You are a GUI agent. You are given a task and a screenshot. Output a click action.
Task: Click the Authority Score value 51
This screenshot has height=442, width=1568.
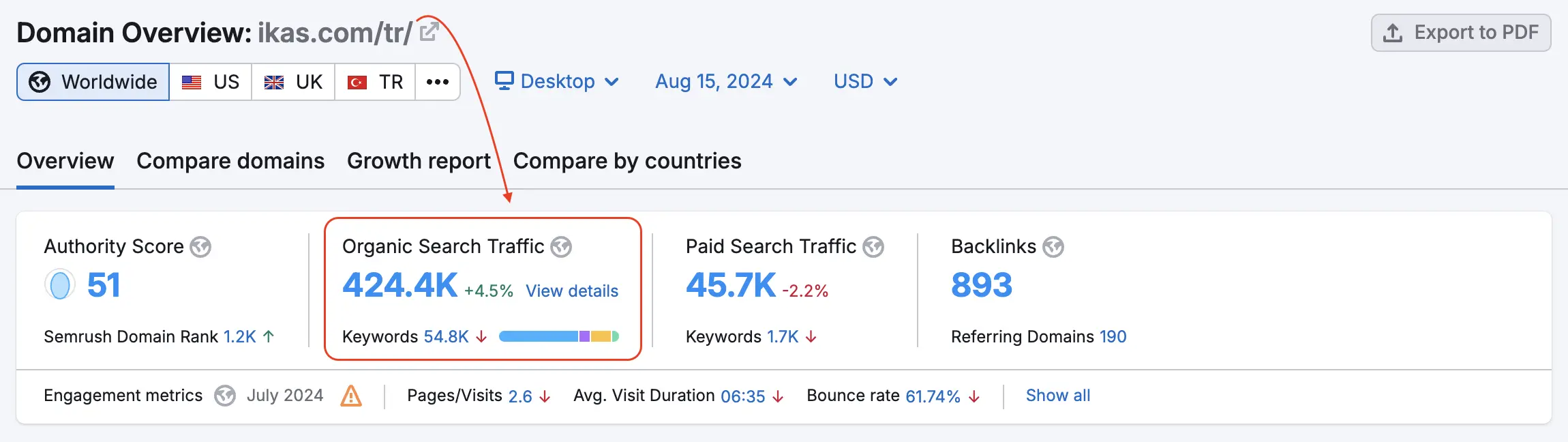[104, 285]
